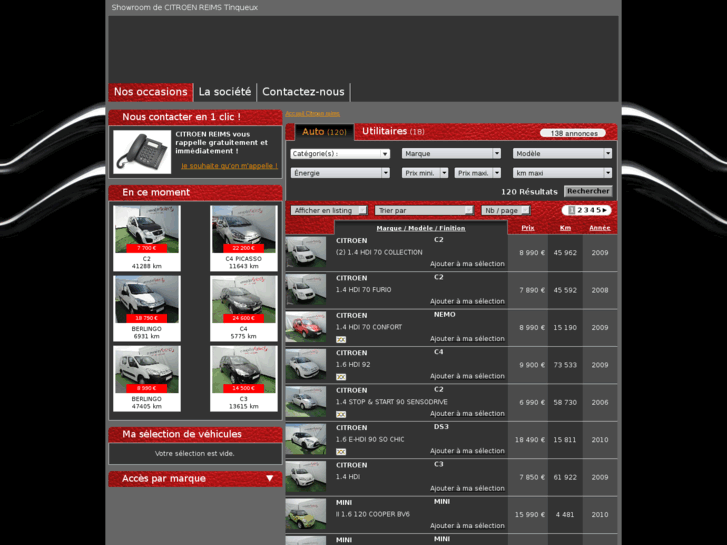Click the Accueil Citroen reims breadcrumb link
This screenshot has height=545, width=727.
coord(312,114)
